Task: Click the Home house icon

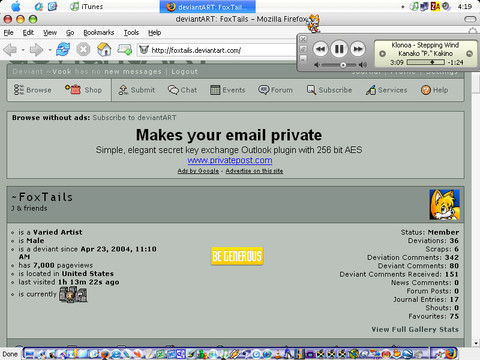Action: tap(104, 49)
